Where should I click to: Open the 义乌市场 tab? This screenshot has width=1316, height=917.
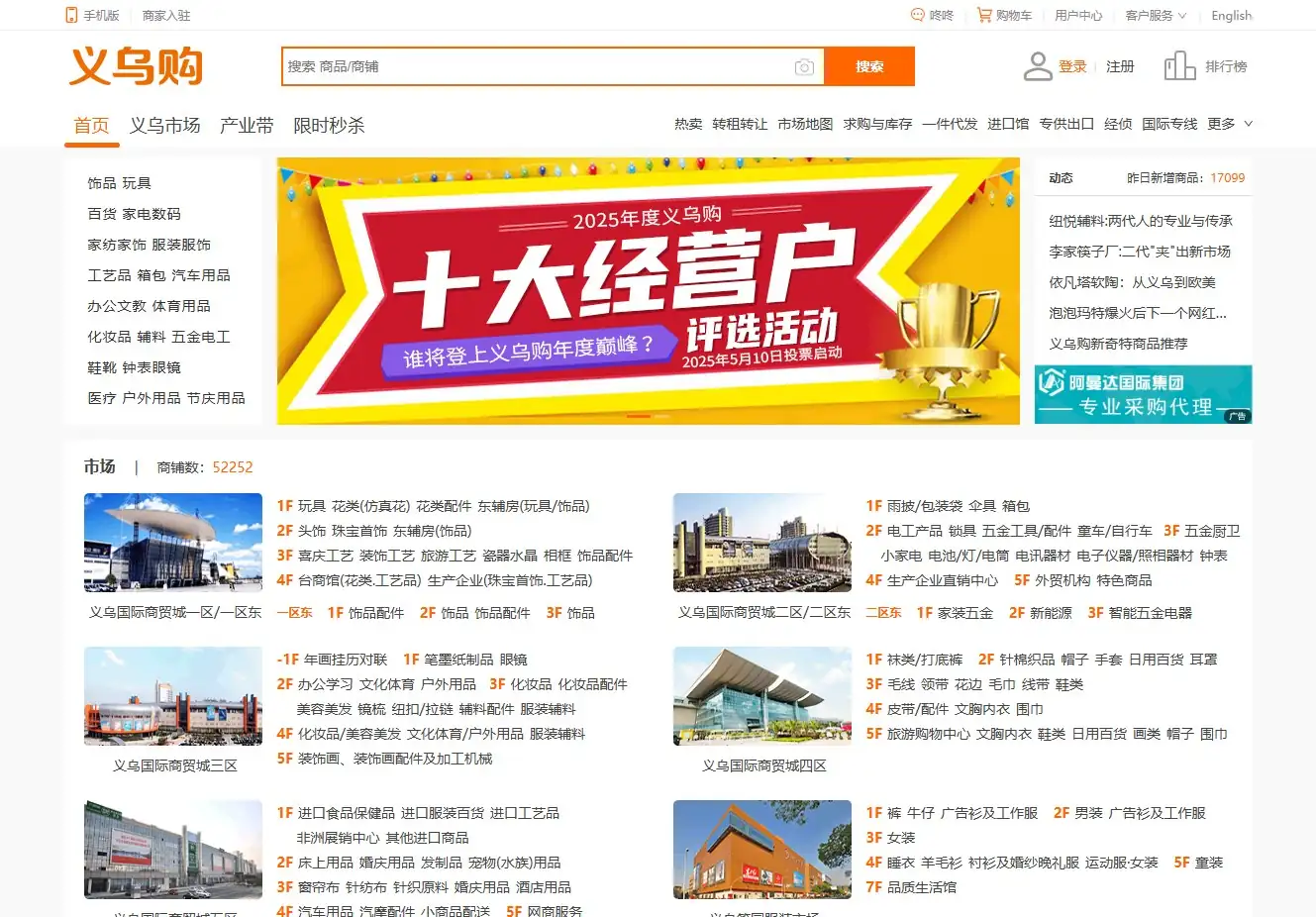pos(164,126)
